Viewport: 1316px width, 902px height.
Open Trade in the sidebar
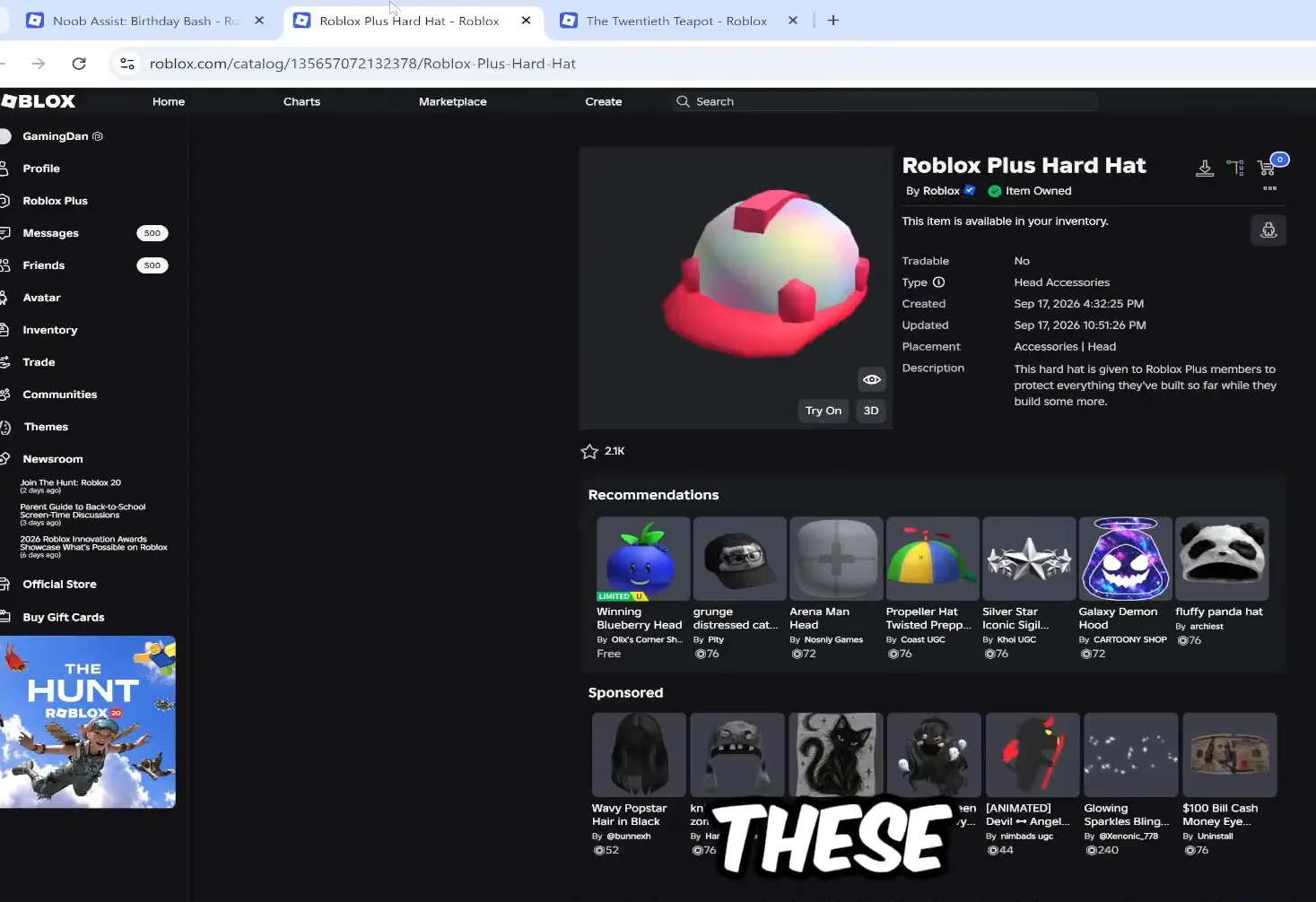point(39,362)
